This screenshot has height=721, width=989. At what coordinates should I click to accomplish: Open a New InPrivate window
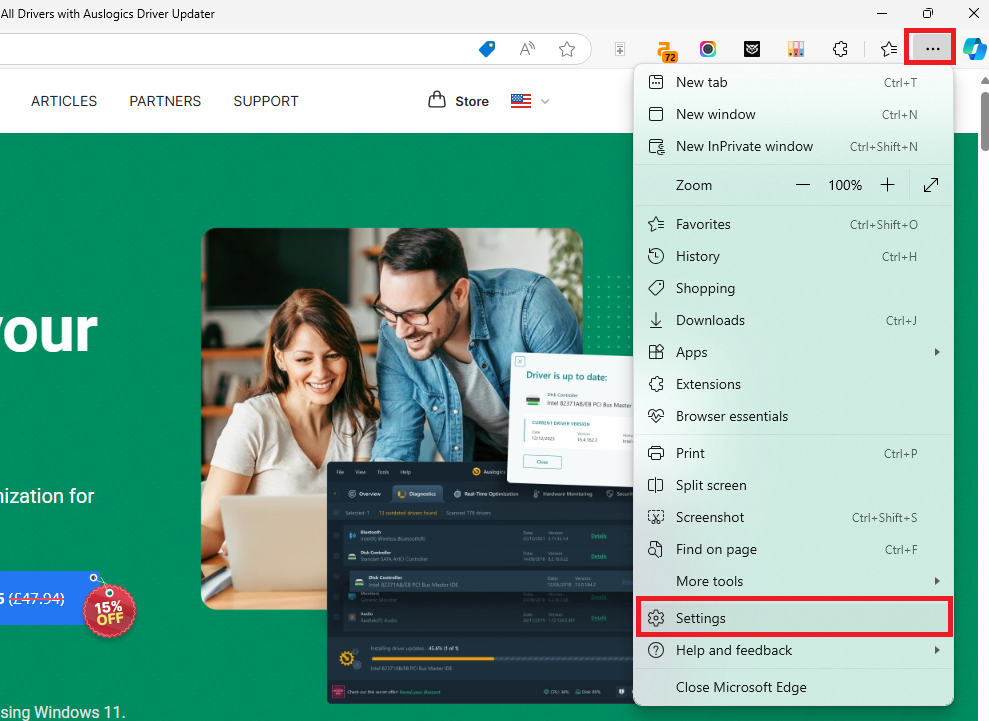click(x=793, y=146)
